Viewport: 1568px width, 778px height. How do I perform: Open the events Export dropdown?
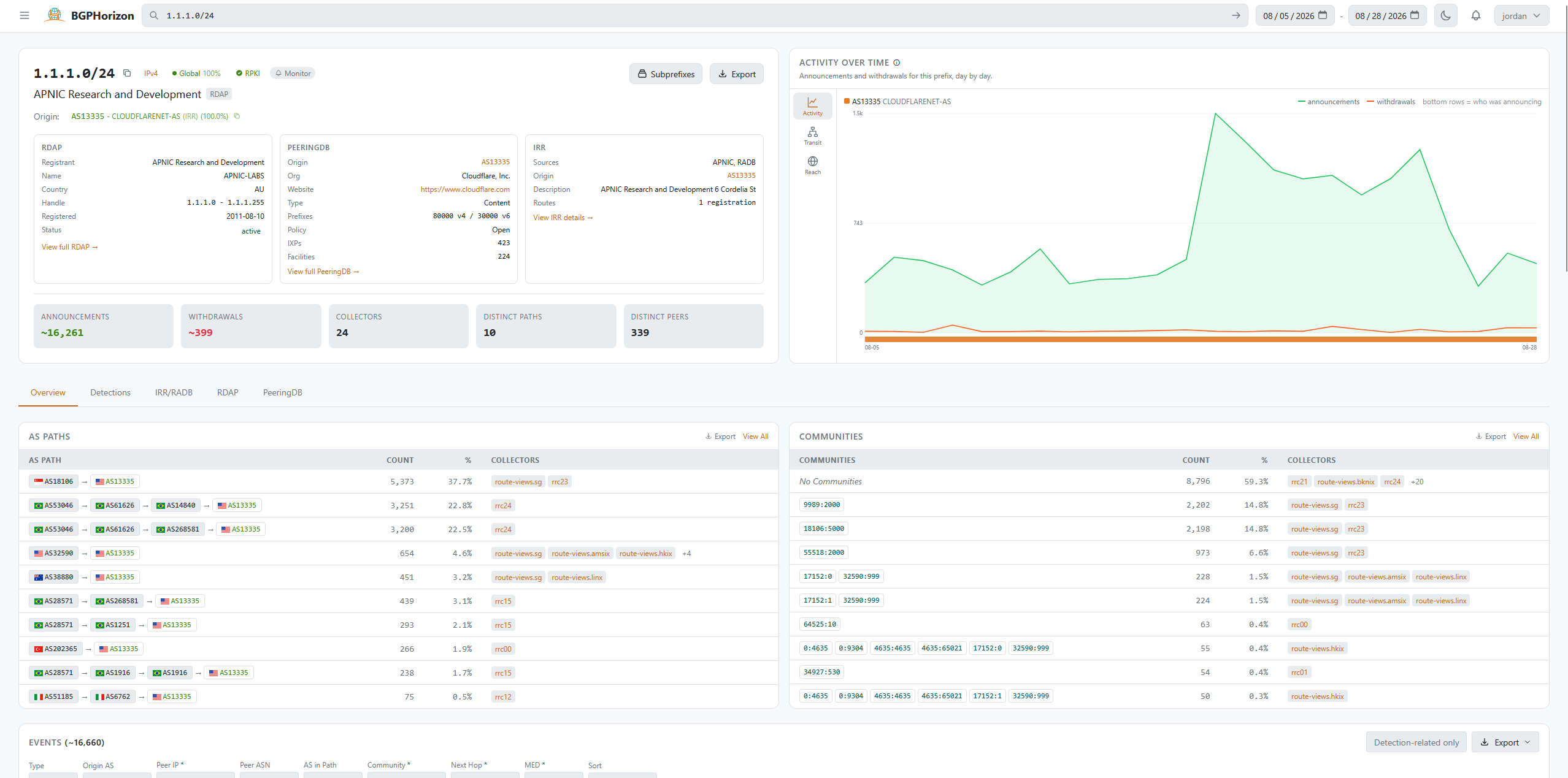click(1505, 742)
